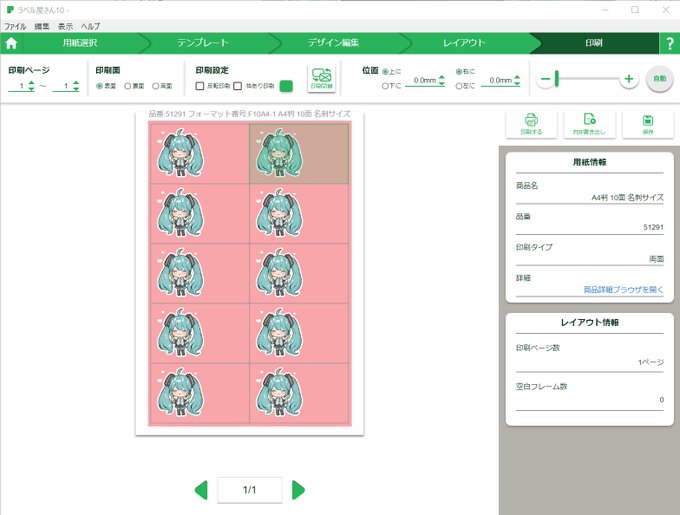Select the top-left label in preview

[199, 154]
